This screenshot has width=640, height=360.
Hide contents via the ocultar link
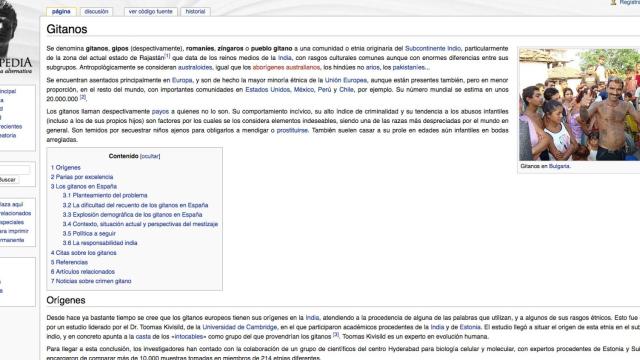pyautogui.click(x=150, y=156)
